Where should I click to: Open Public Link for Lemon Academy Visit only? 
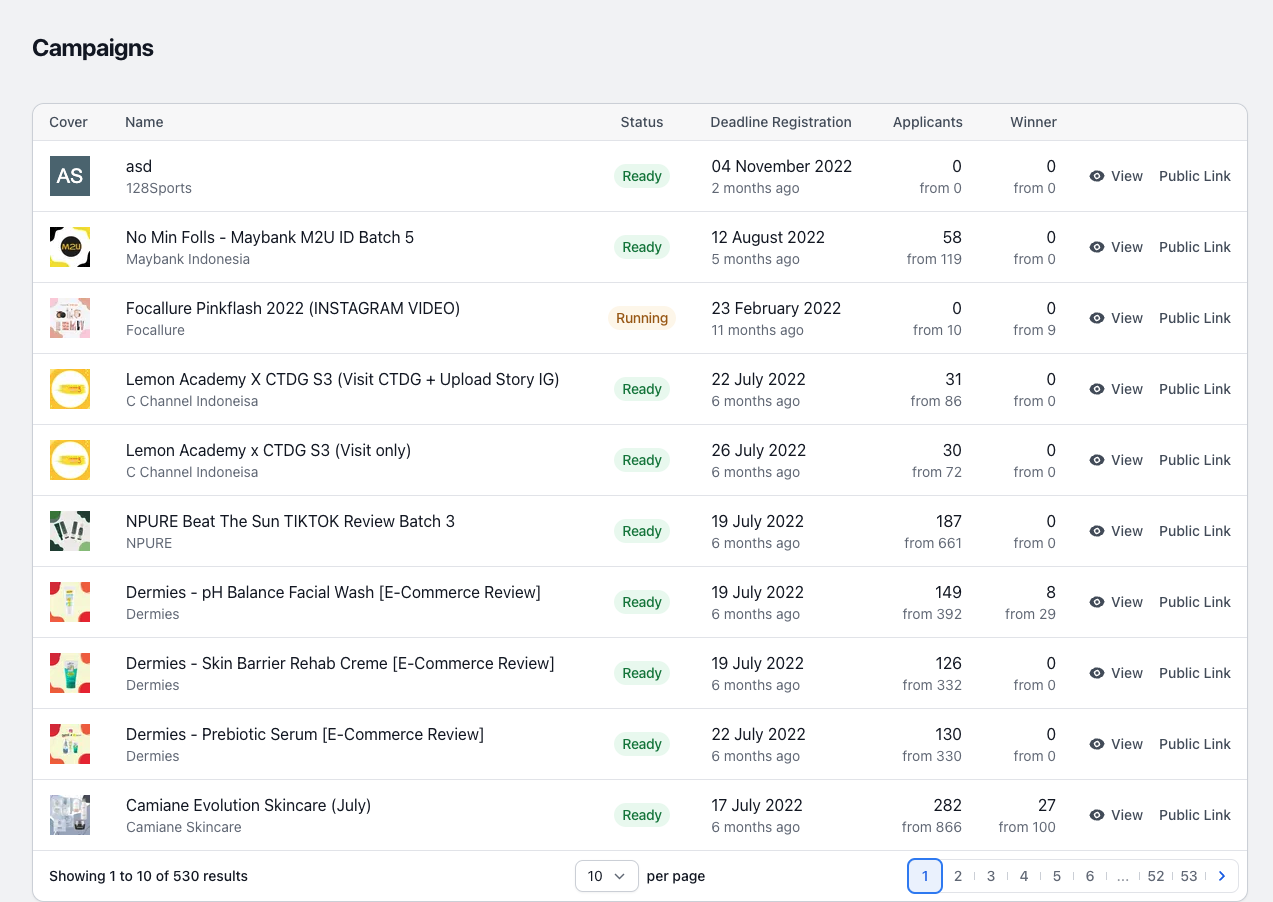1195,460
